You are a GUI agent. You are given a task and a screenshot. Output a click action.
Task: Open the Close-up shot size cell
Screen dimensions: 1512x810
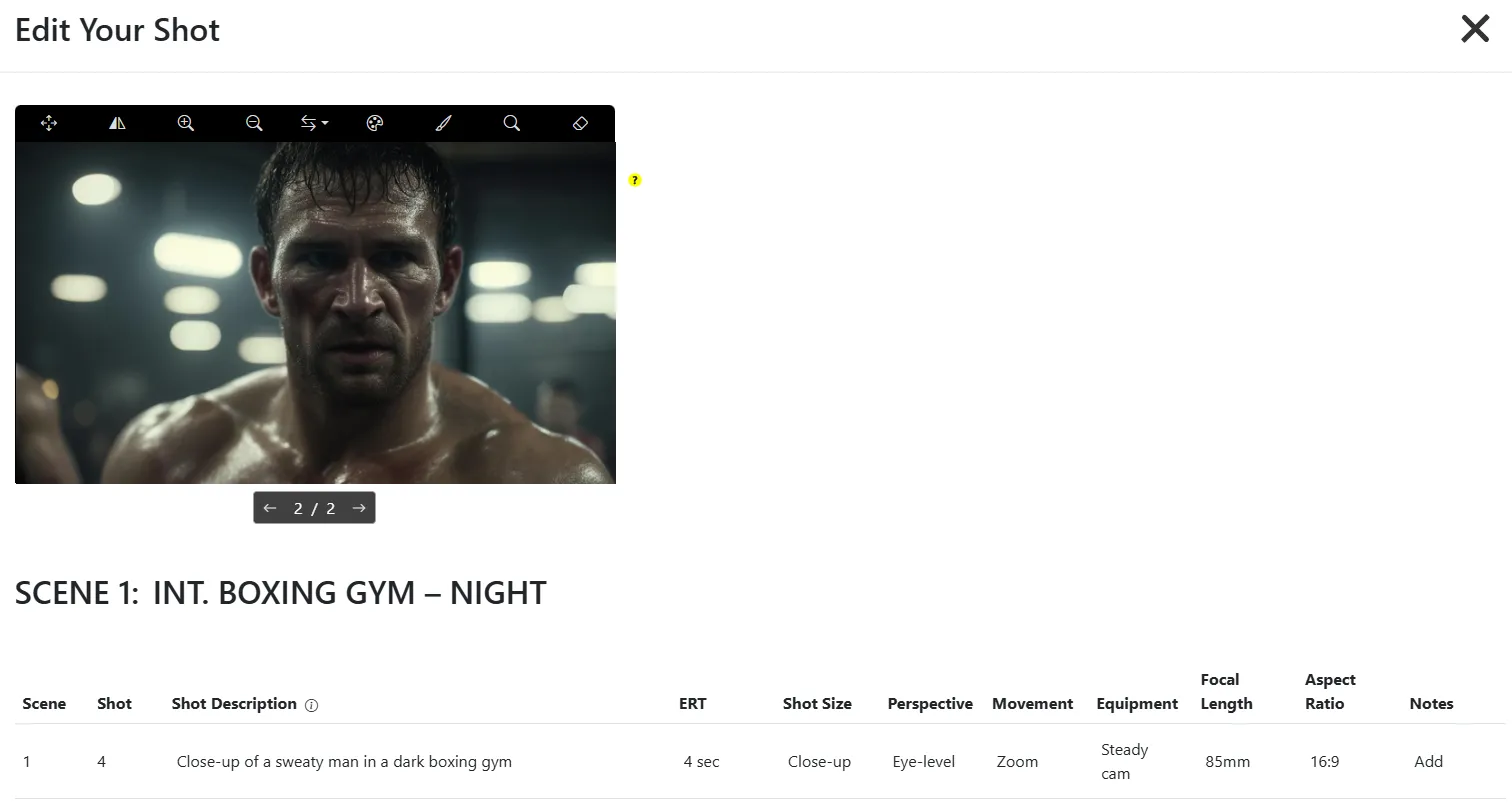tap(819, 762)
